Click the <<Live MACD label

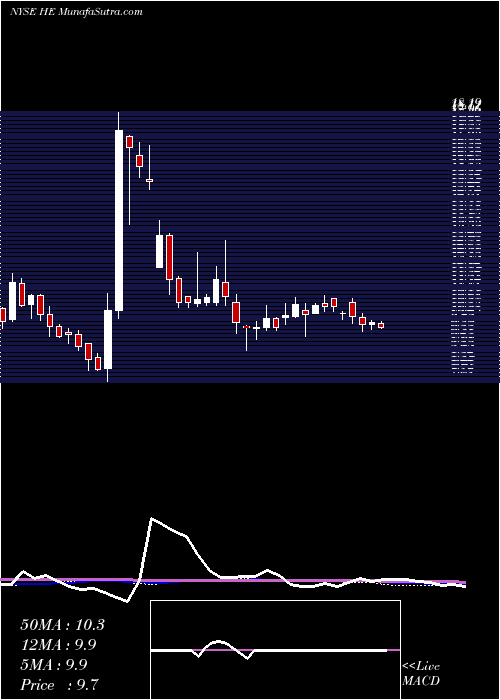point(421,673)
